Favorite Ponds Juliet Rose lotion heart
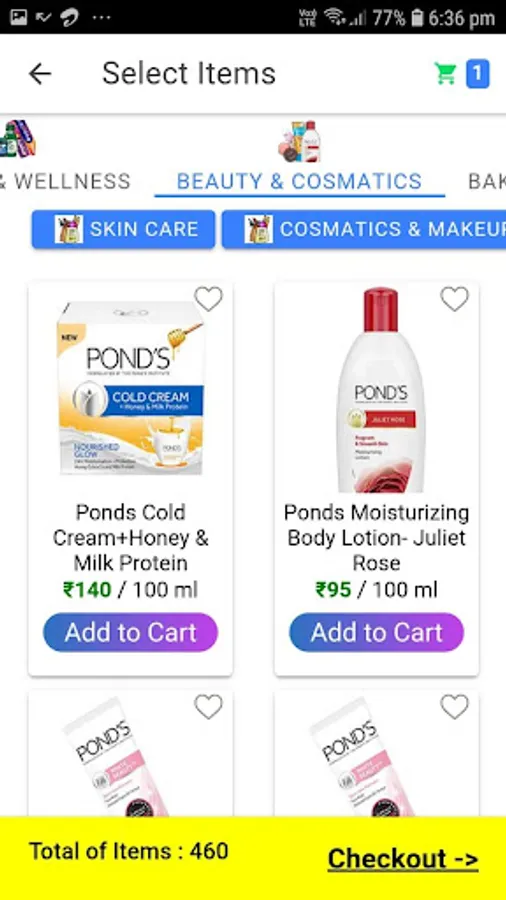 click(x=454, y=298)
